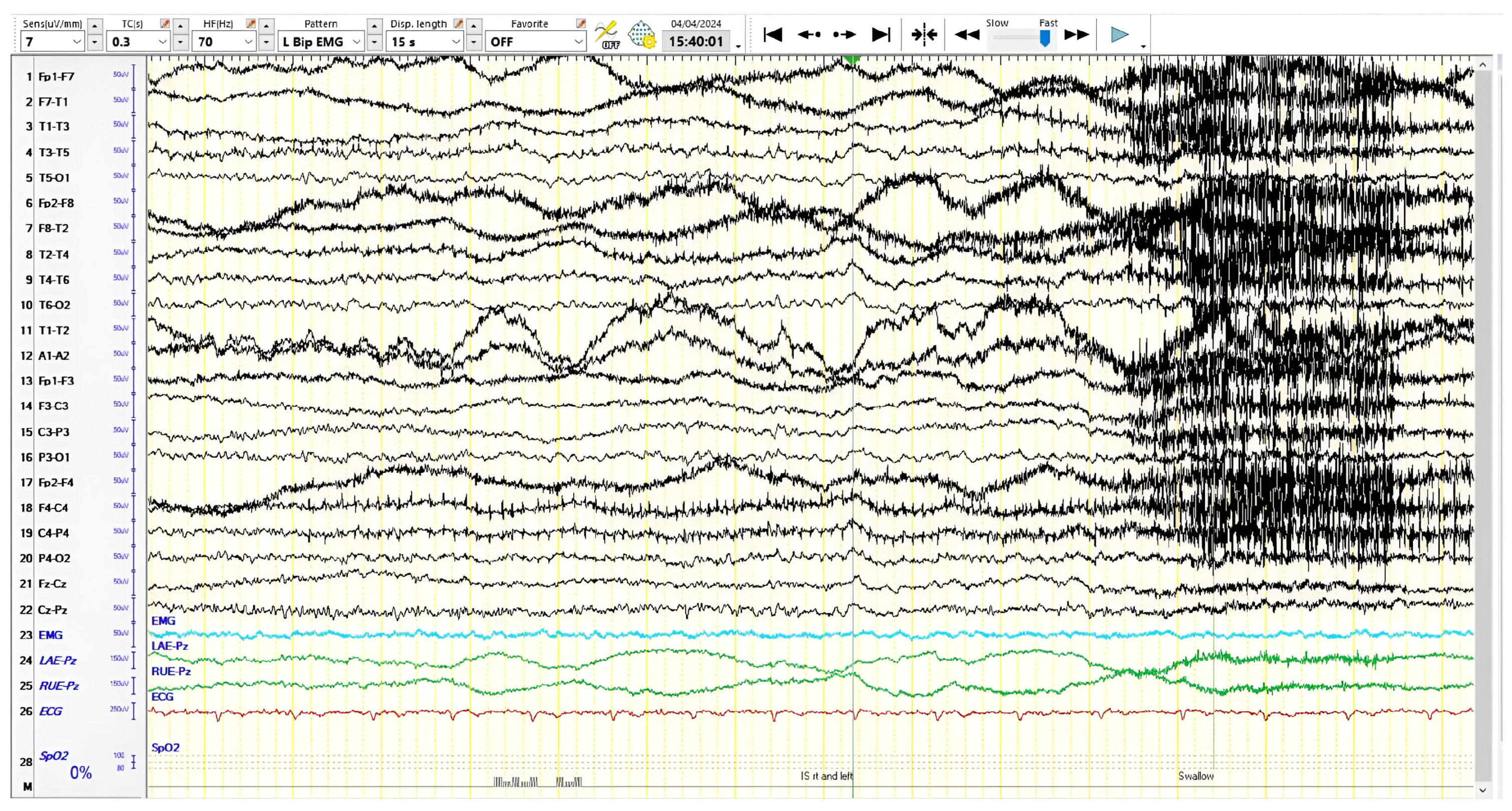Click the pencil edit icon next to HF(Hz)
Viewport: 1512px width, 811px height.
(x=251, y=24)
